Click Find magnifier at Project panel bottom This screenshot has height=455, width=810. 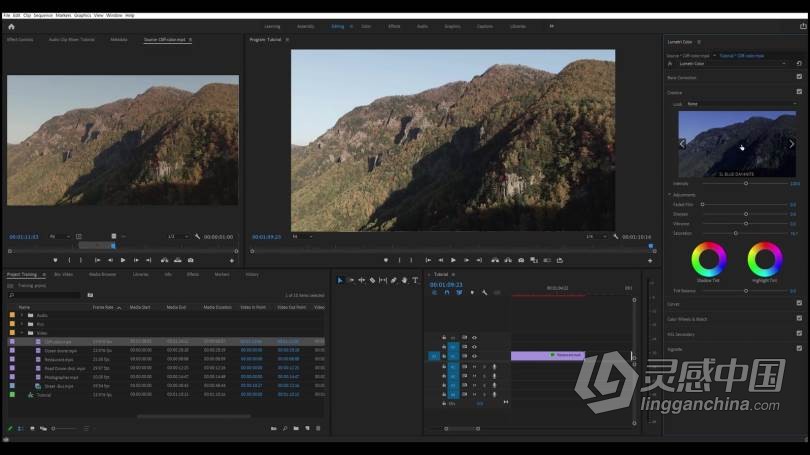point(285,428)
